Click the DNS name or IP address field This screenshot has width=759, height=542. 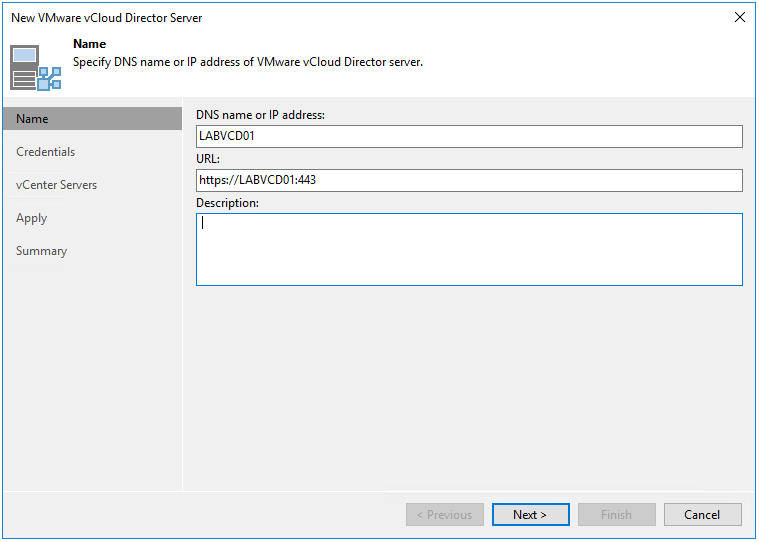pyautogui.click(x=468, y=136)
